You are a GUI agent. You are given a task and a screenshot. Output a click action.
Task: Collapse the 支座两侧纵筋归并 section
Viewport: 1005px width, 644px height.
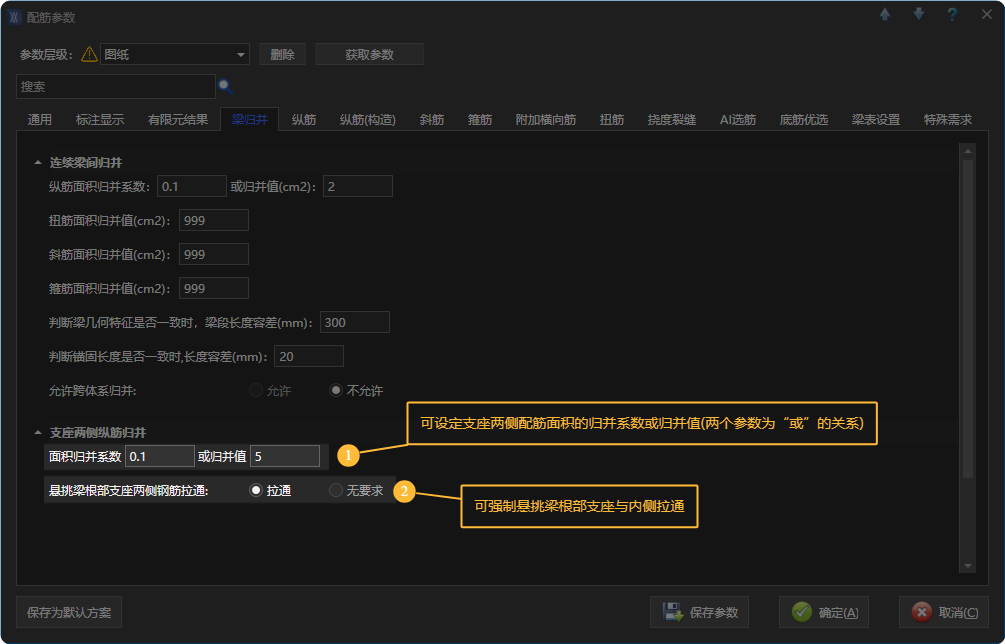[x=38, y=433]
